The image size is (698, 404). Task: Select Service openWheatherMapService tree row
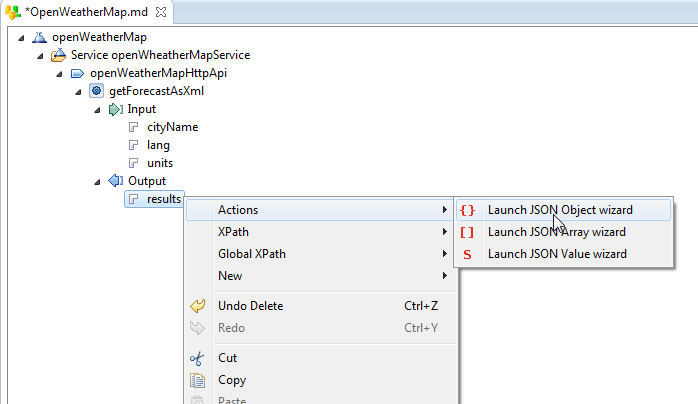pos(160,55)
